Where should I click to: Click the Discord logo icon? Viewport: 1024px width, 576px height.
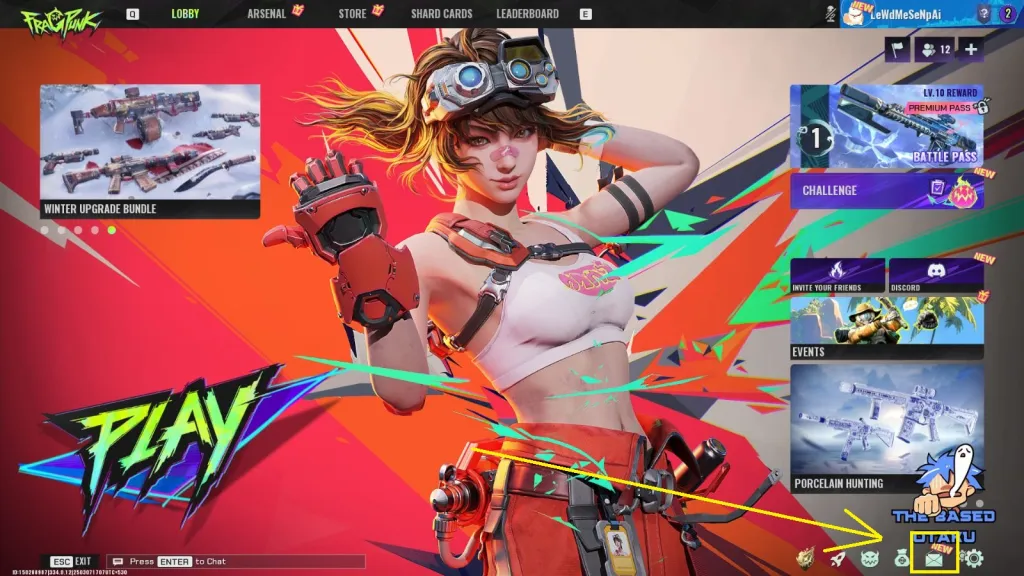936,270
